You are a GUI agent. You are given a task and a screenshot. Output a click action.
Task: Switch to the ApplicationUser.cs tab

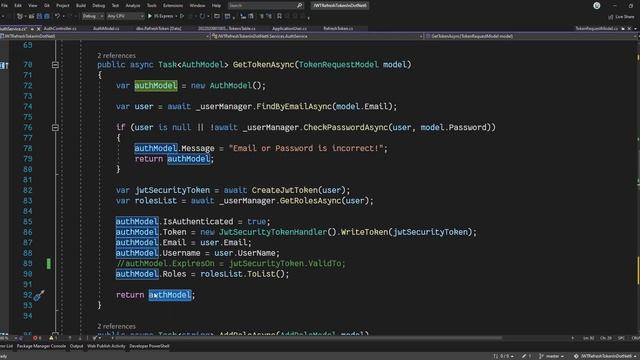coord(289,29)
